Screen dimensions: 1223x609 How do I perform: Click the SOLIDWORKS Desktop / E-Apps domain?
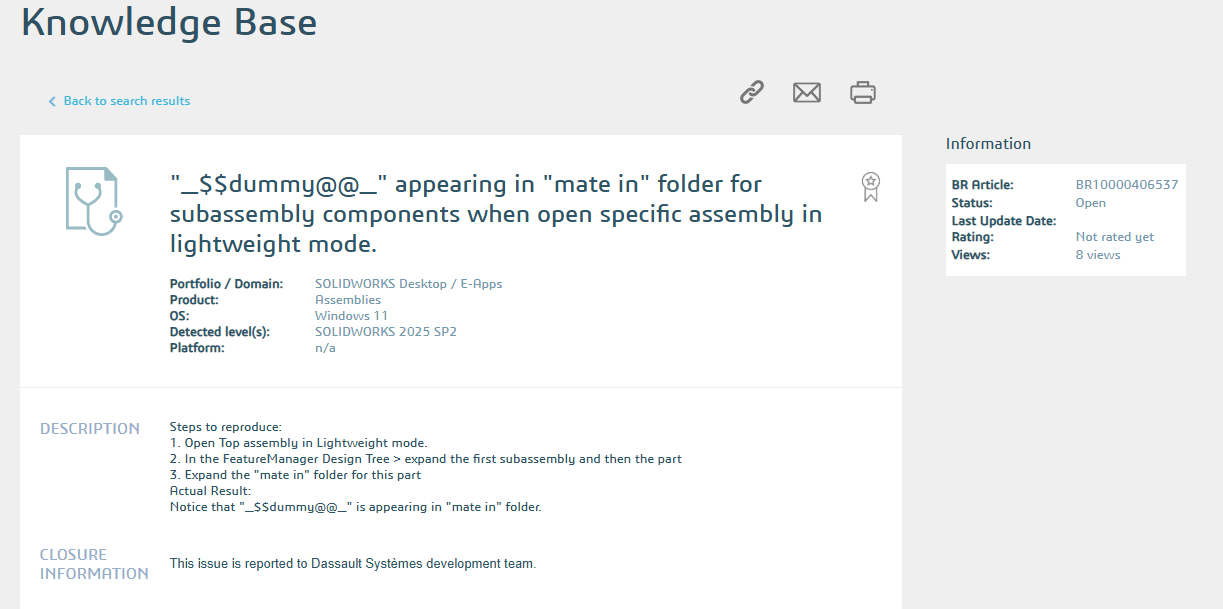coord(408,284)
